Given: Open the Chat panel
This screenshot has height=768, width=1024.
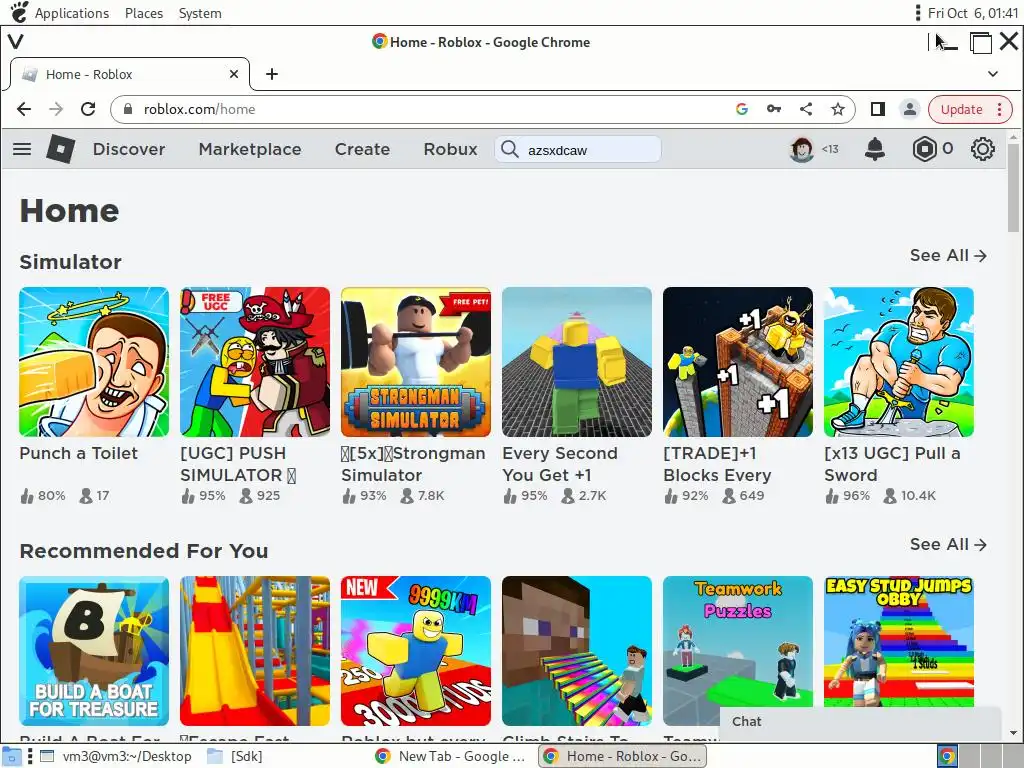Looking at the screenshot, I should point(860,722).
